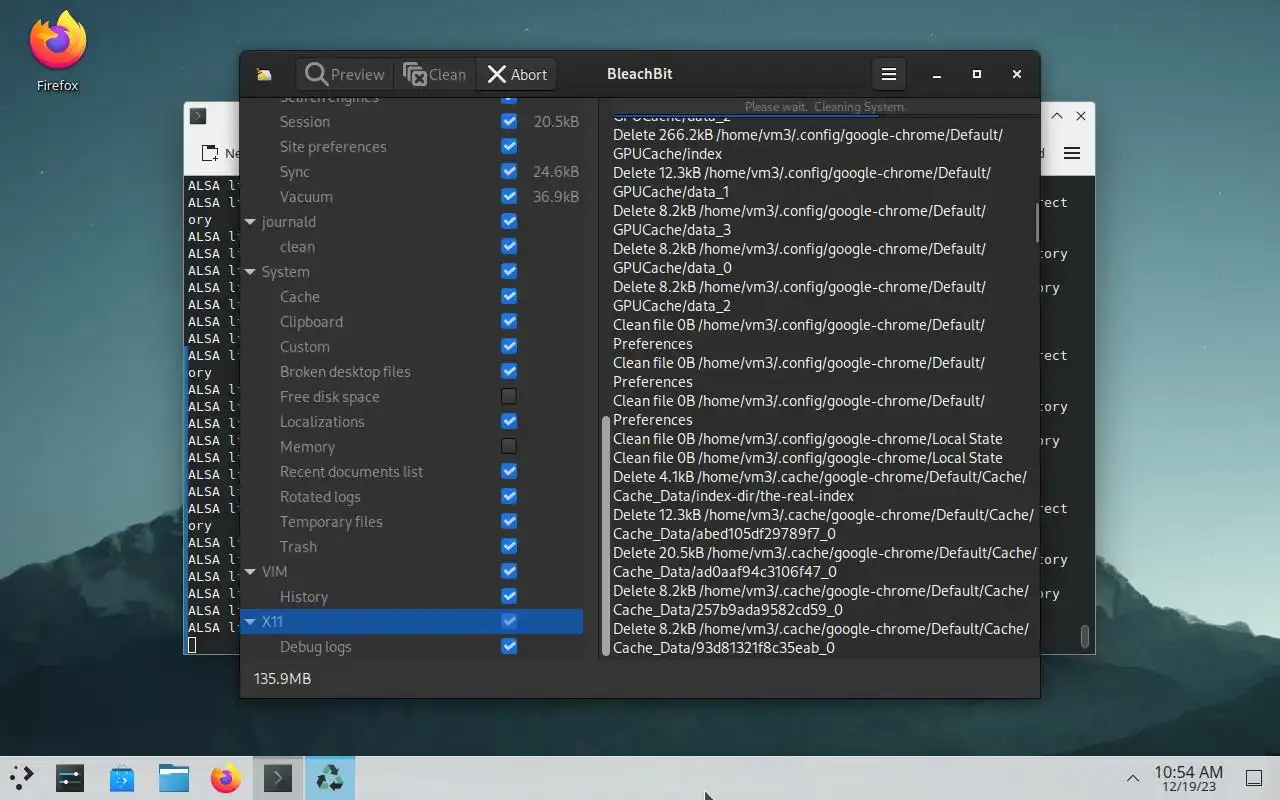
Task: Uncheck the Session checkbox
Action: tap(509, 121)
